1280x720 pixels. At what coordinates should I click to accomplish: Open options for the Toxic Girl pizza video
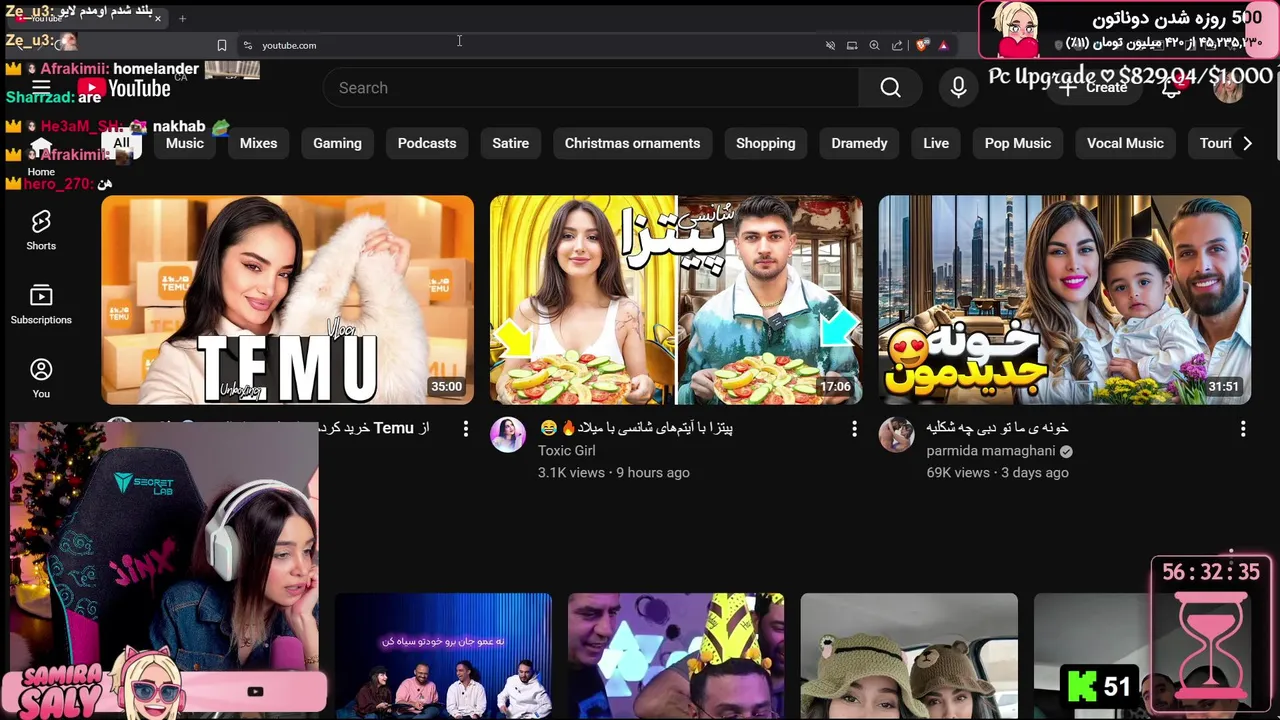pos(854,429)
